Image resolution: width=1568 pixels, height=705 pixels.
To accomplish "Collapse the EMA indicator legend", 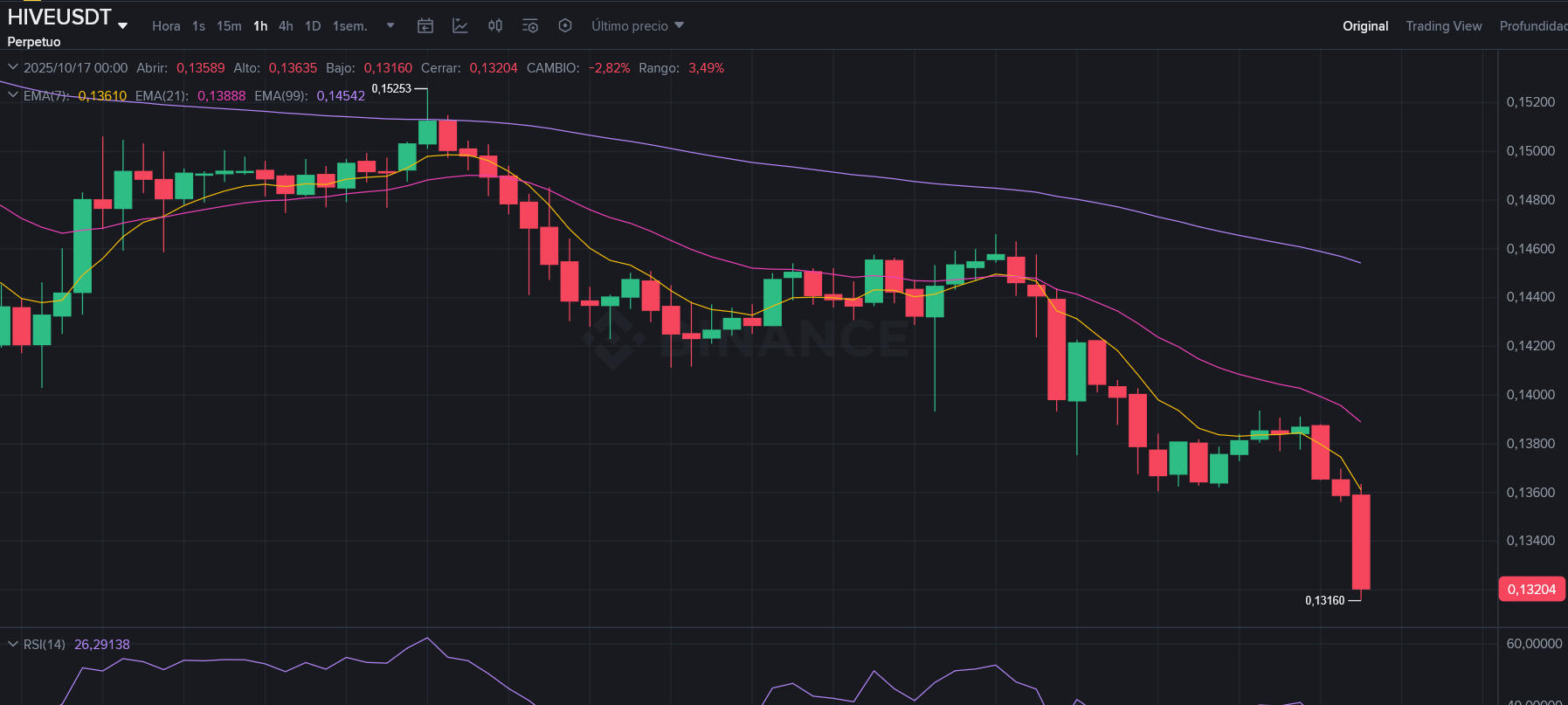I will point(13,95).
